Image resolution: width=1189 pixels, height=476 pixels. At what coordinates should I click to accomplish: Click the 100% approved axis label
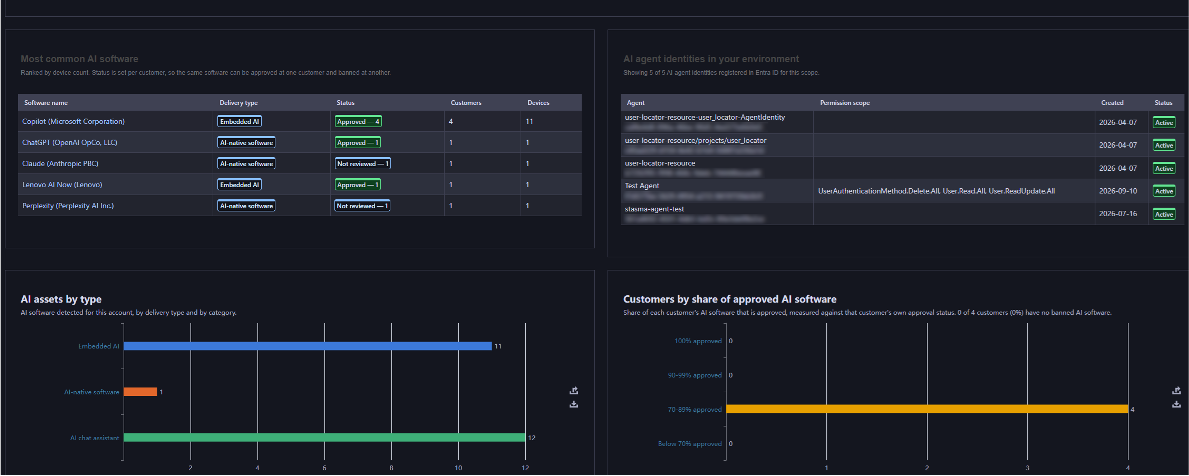point(698,341)
